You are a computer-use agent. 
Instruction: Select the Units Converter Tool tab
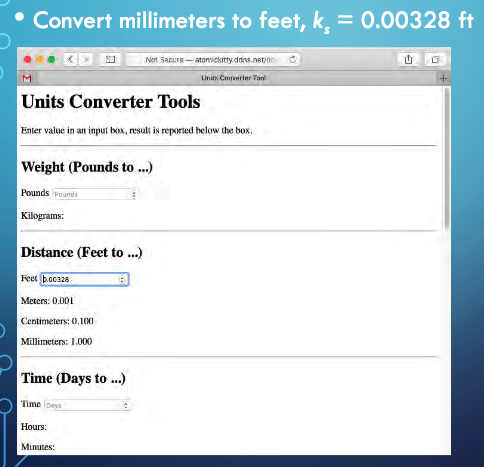233,78
